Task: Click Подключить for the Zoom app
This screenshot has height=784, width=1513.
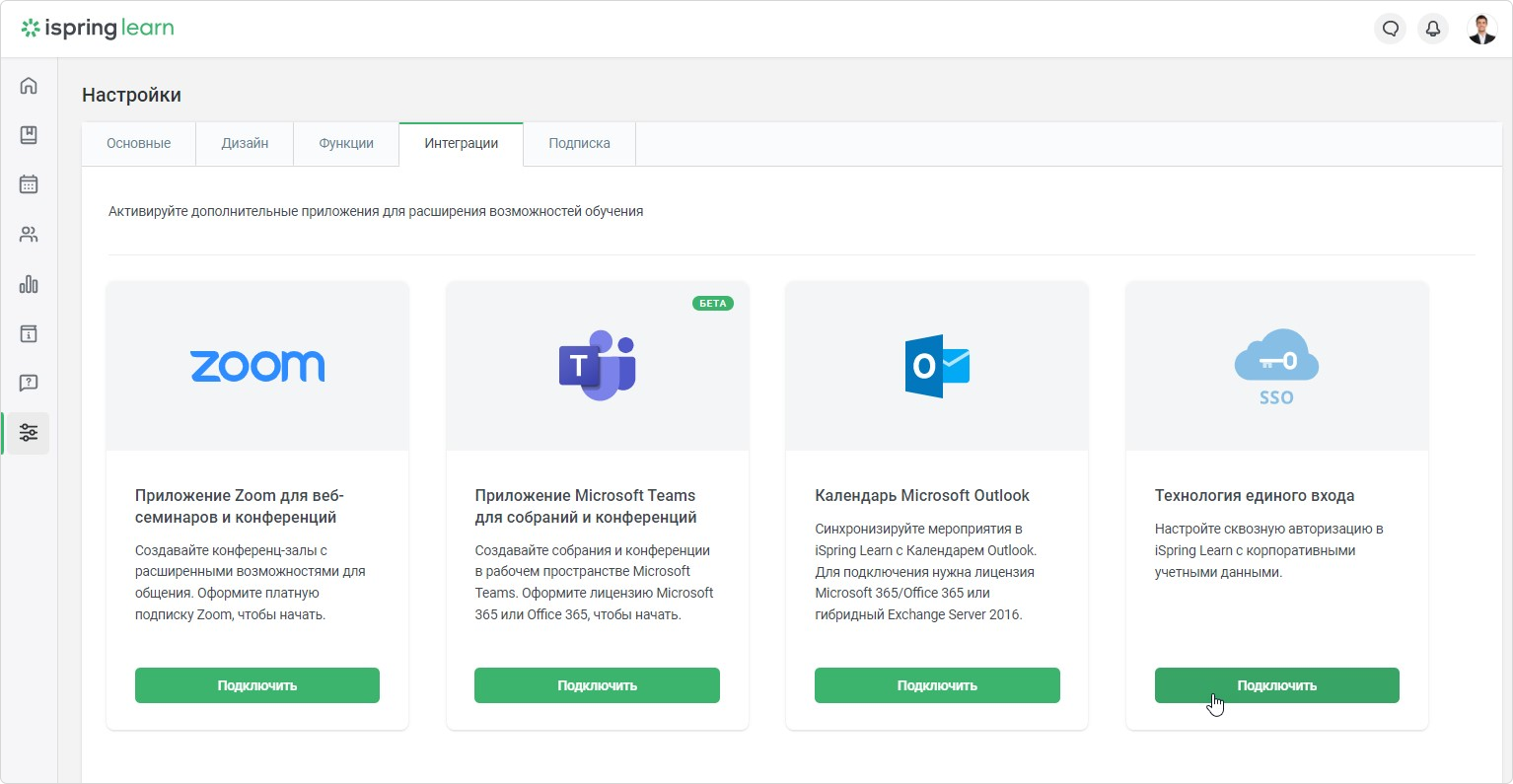Action: click(257, 685)
